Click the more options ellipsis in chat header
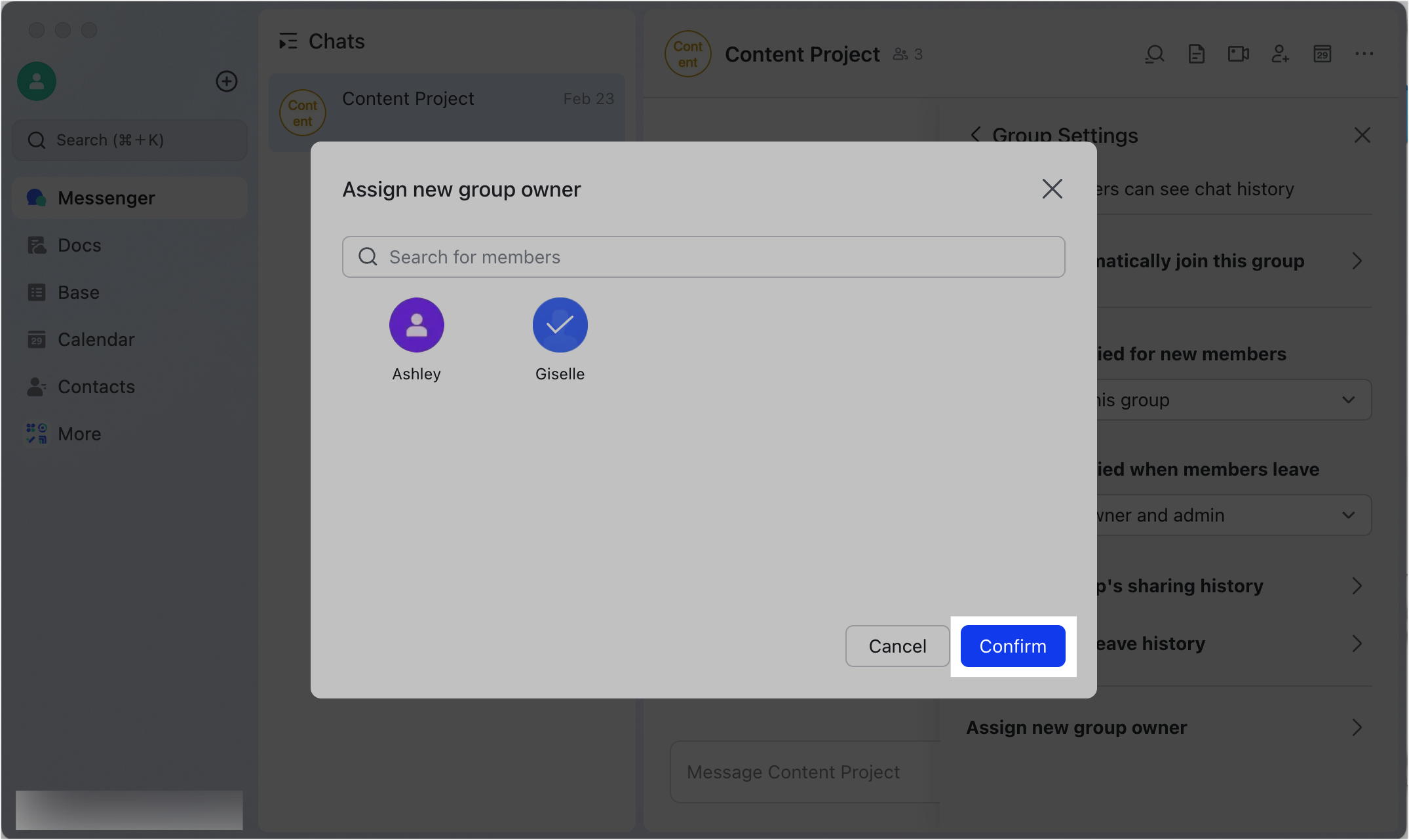 [x=1364, y=54]
